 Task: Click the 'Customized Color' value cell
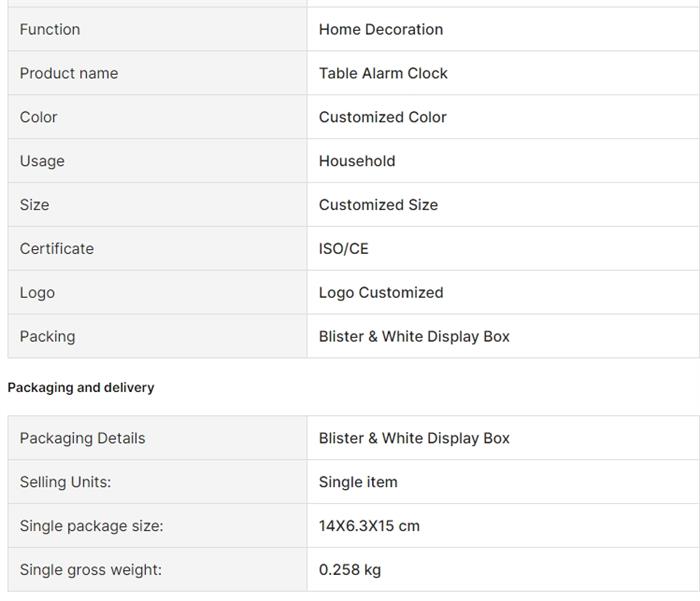(383, 117)
